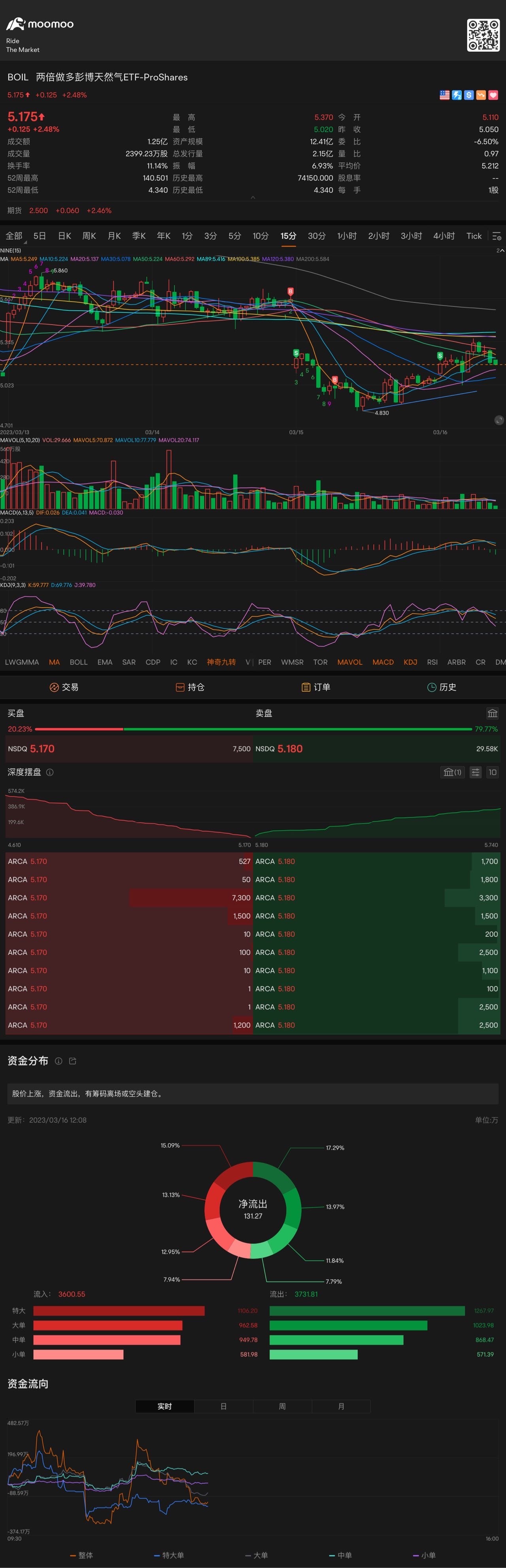Expand quote details chevron
The width and height of the screenshot is (506, 1568).
(x=253, y=198)
